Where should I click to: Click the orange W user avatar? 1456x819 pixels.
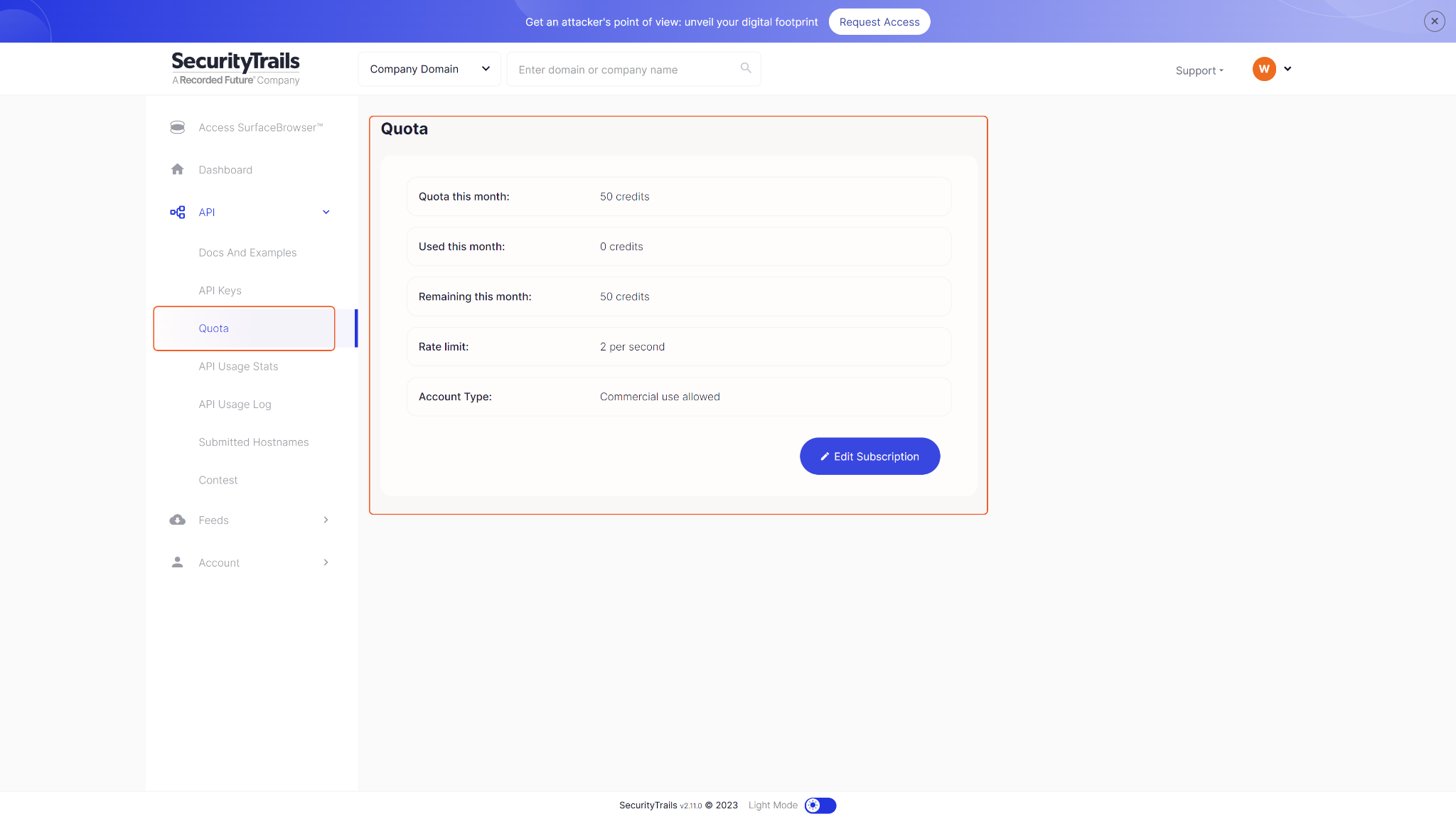coord(1264,69)
